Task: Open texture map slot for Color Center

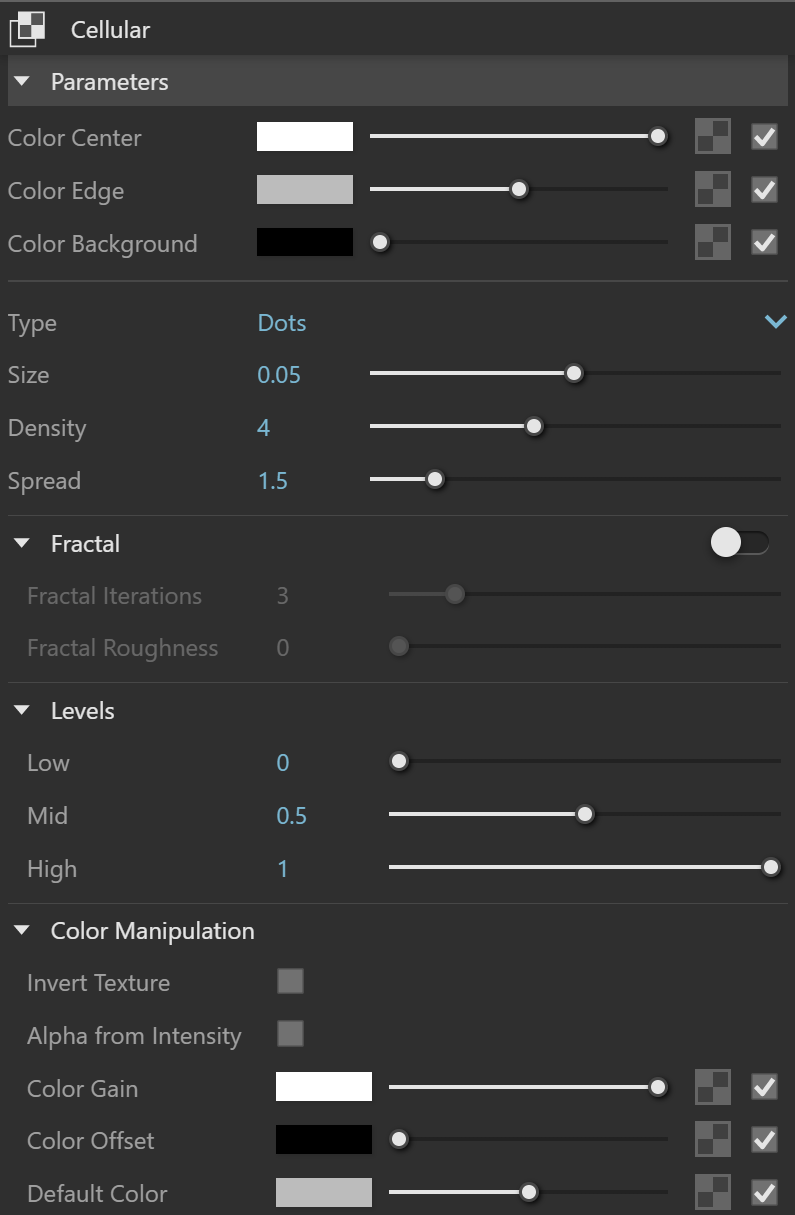Action: click(x=713, y=137)
